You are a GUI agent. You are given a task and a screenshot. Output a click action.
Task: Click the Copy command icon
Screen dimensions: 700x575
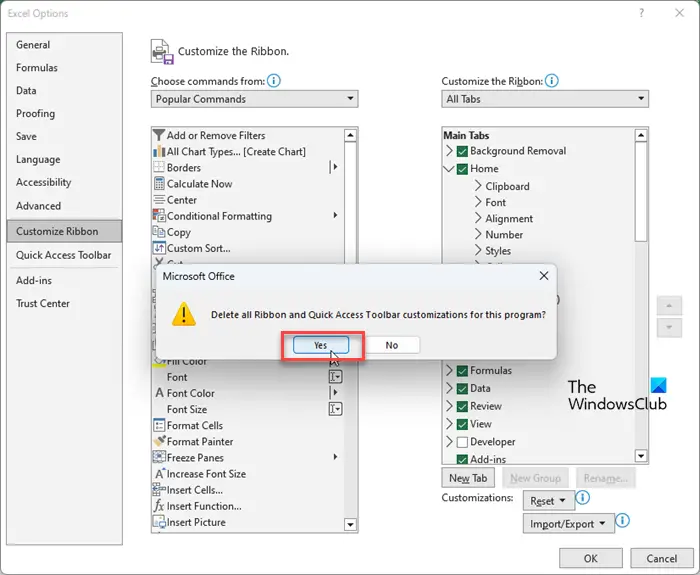[159, 232]
